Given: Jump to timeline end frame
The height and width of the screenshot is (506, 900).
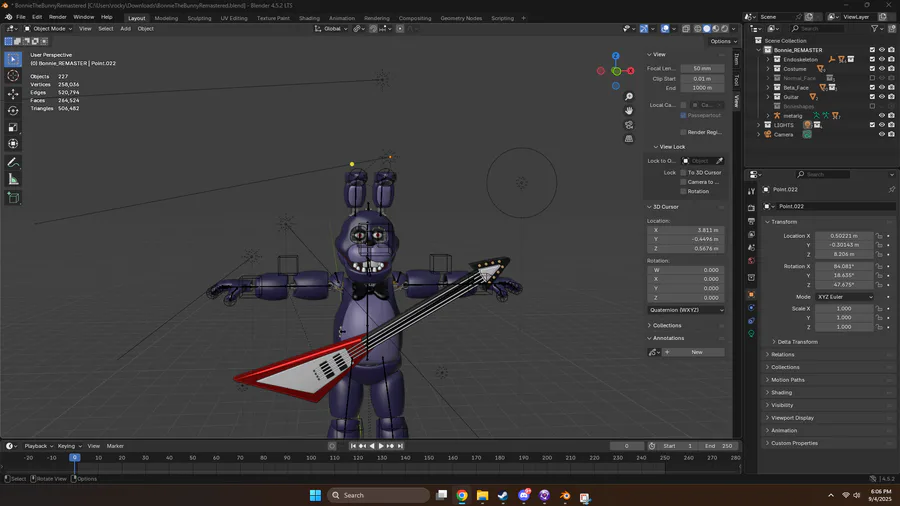Looking at the screenshot, I should point(400,446).
